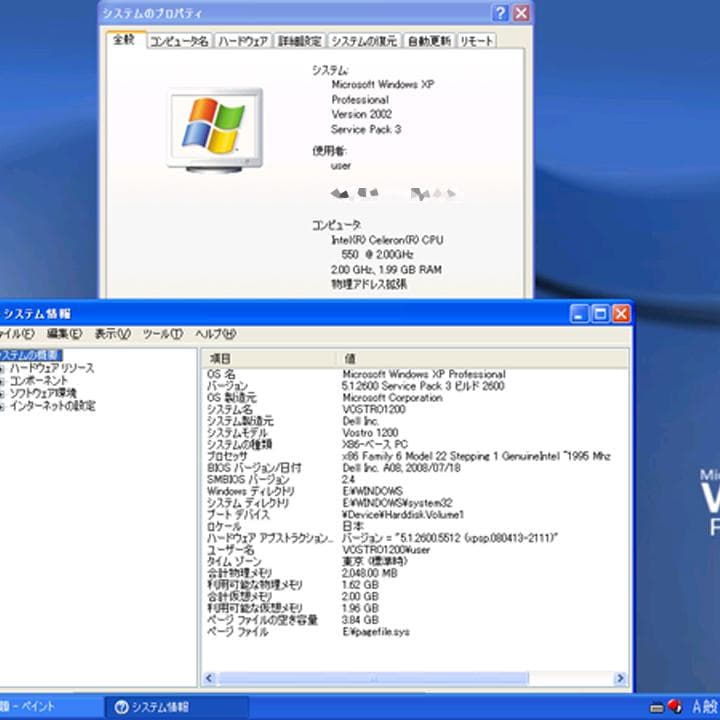Select the Windows ディレクトリ row

click(x=415, y=491)
